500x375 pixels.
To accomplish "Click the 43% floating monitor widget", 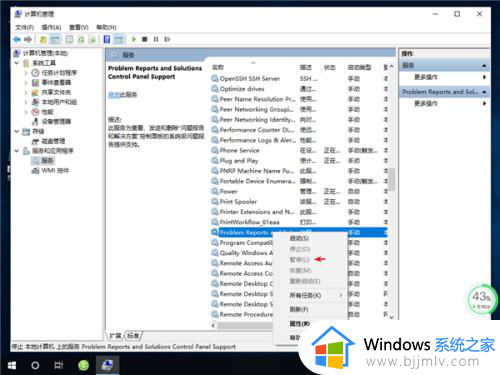I will [x=481, y=299].
